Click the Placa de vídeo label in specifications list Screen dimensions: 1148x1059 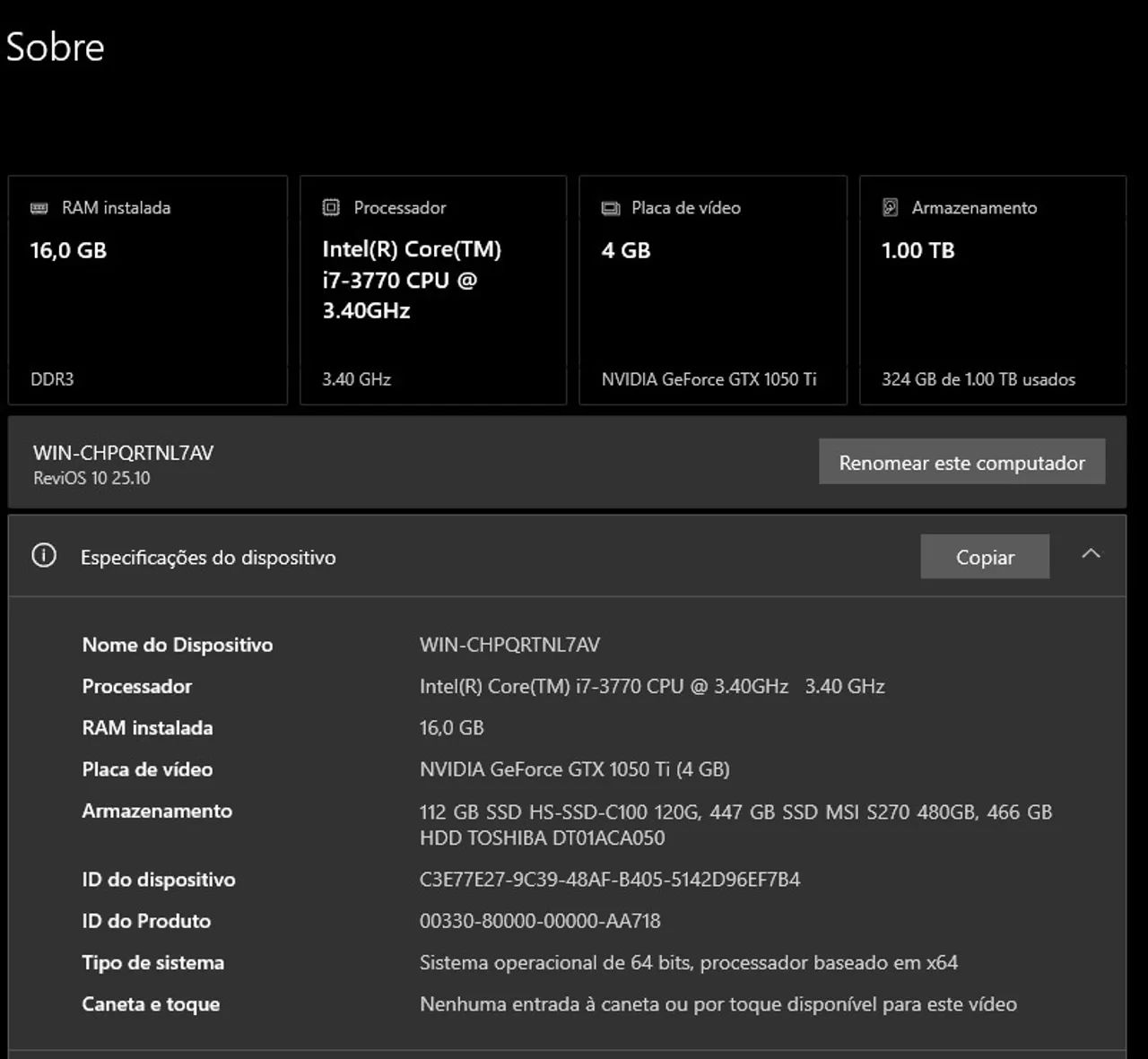coord(147,769)
